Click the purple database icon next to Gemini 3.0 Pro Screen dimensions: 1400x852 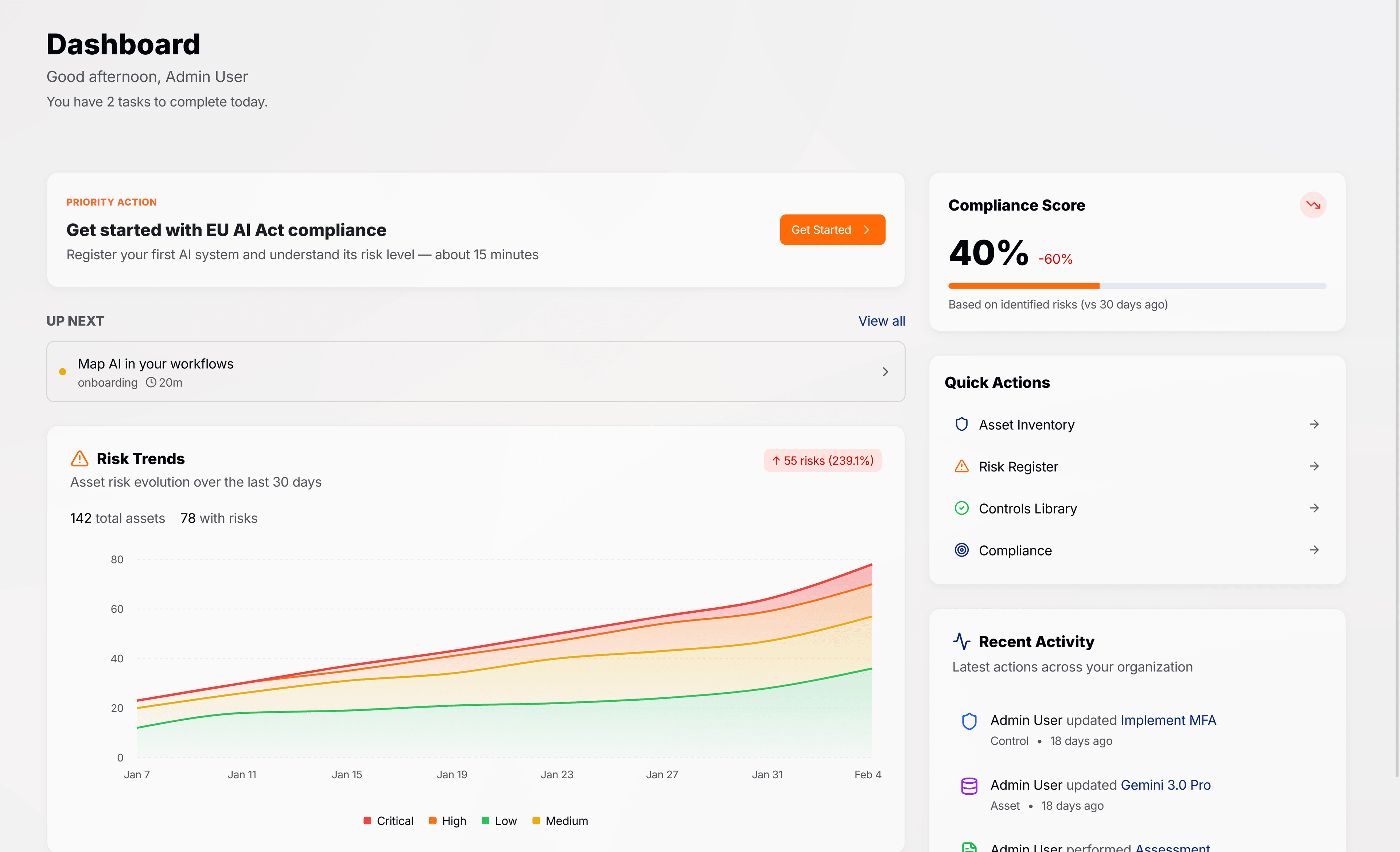click(x=969, y=786)
